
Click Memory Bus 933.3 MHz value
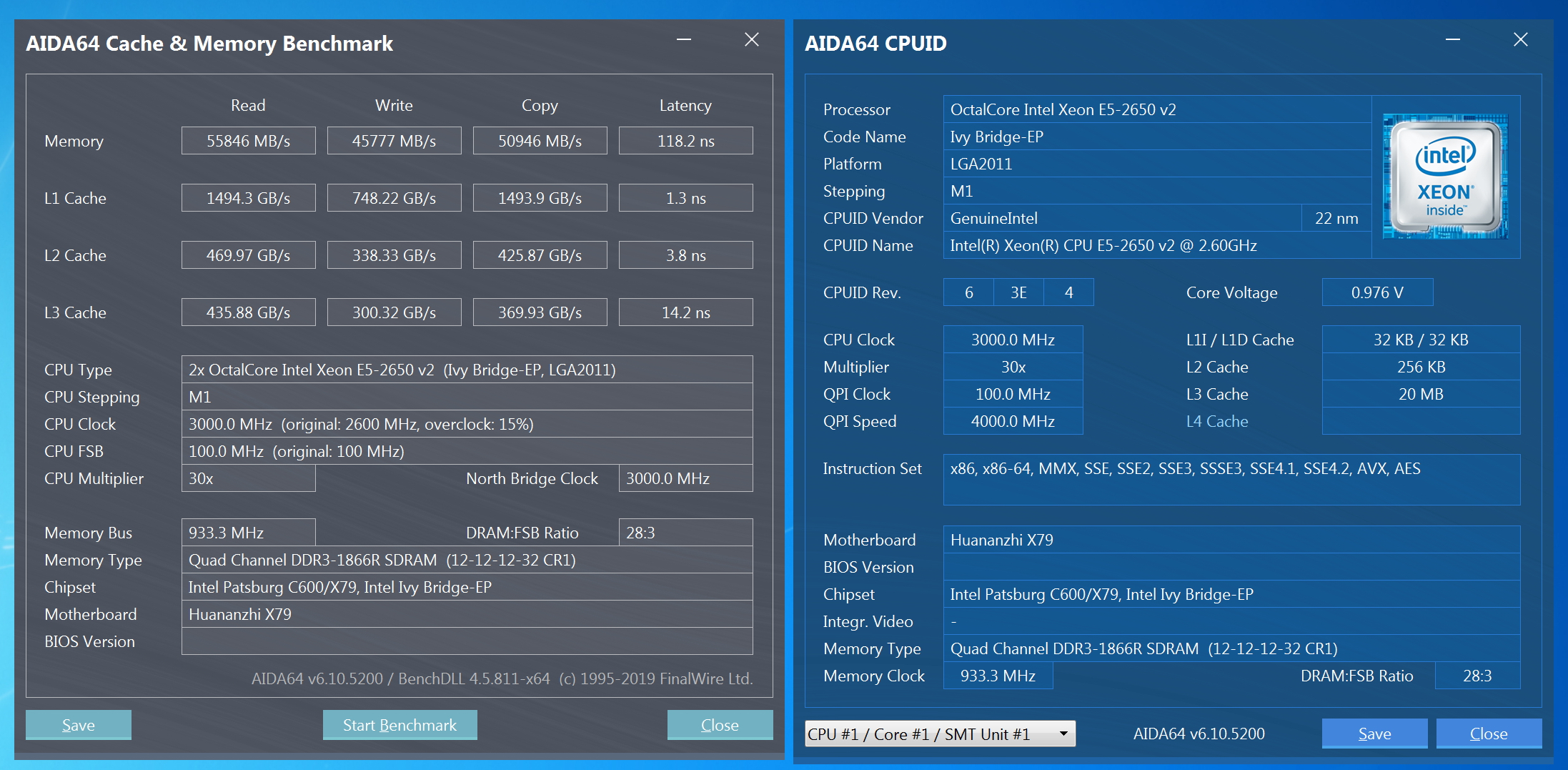pos(249,533)
